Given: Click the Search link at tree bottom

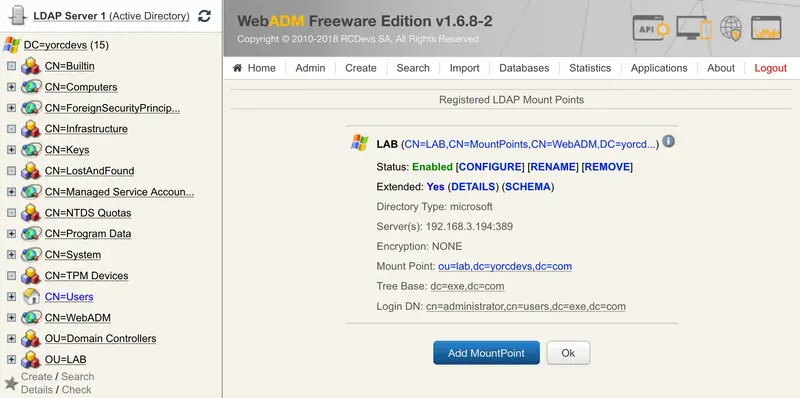Looking at the screenshot, I should pyautogui.click(x=78, y=377).
